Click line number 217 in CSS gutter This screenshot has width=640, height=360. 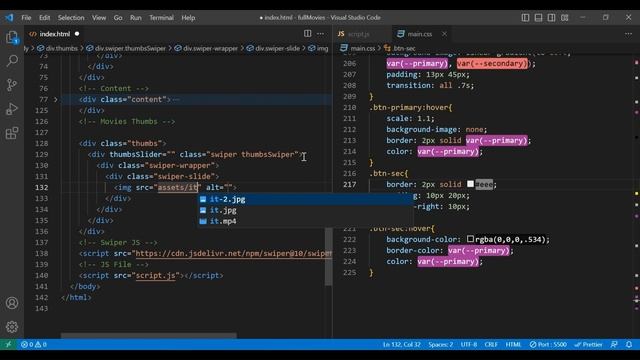click(x=349, y=184)
